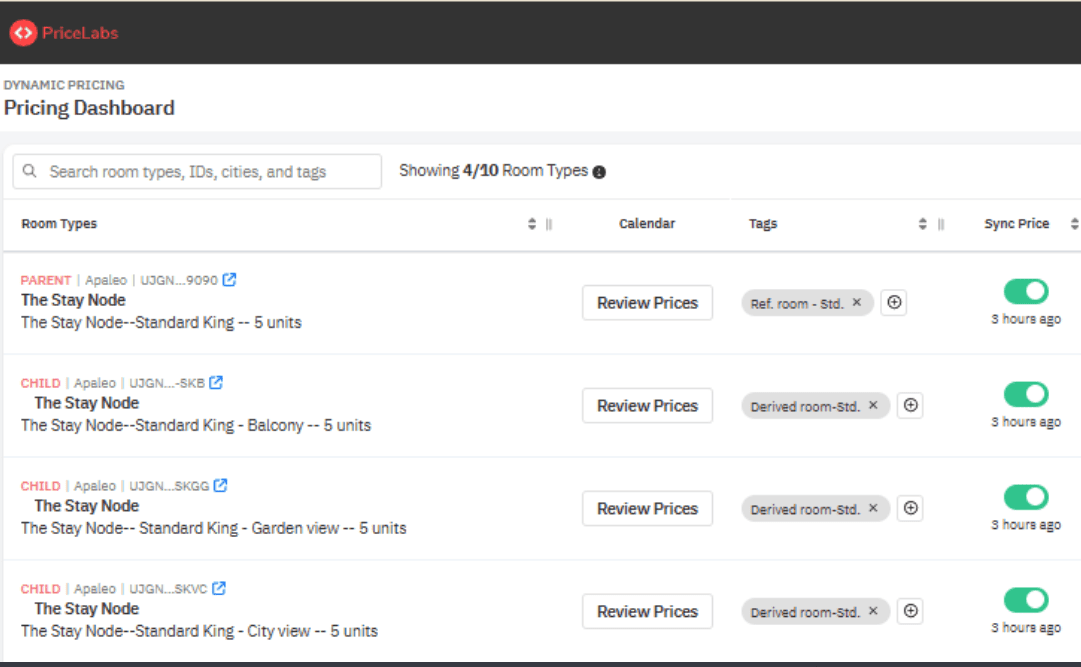Open external link for UJGN...9090 listing
Screen dimensions: 1081x667
pos(229,279)
